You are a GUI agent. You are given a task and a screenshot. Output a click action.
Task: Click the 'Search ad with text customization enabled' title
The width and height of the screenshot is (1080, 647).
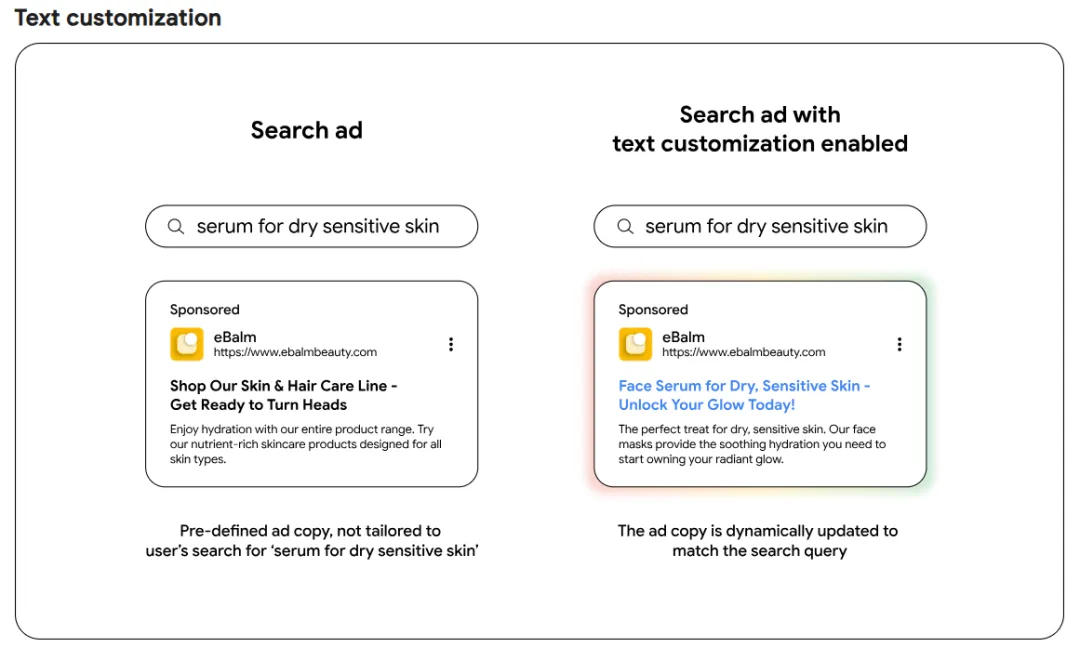coord(760,129)
